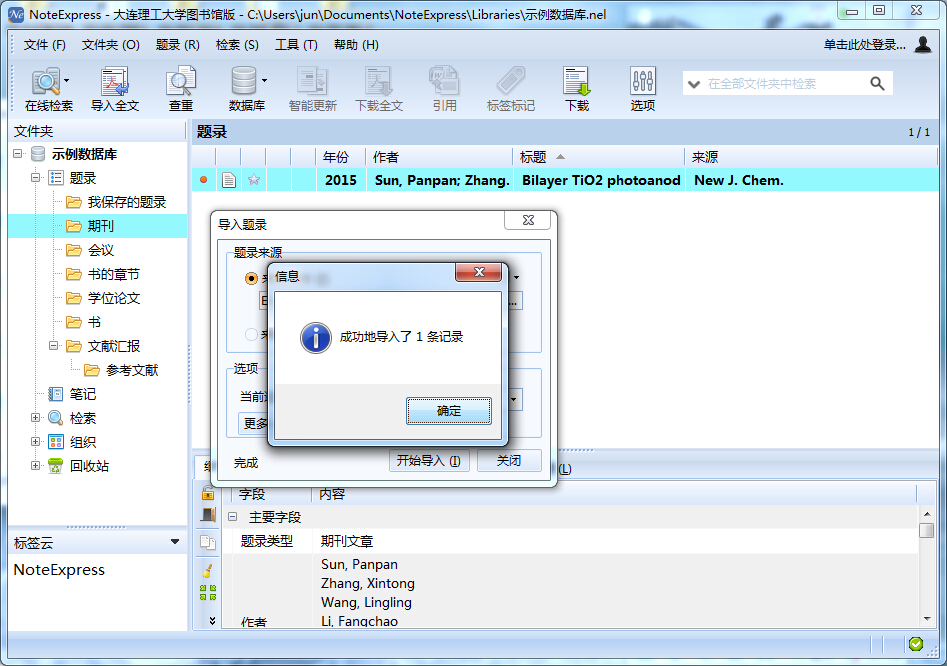The image size is (947, 666).
Task: Expand the 组织 tree node
Action: tap(36, 442)
